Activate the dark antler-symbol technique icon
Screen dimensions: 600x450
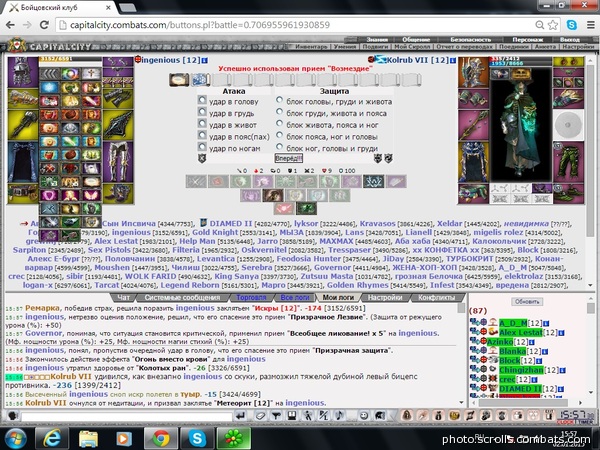click(x=373, y=181)
